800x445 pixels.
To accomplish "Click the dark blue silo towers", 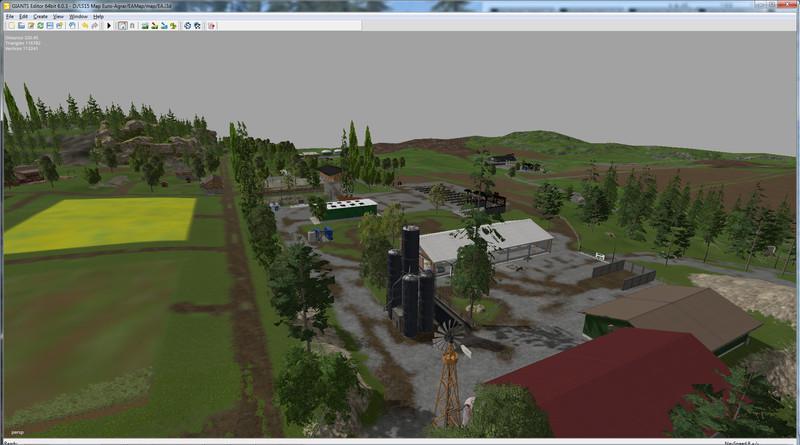I will [x=411, y=283].
